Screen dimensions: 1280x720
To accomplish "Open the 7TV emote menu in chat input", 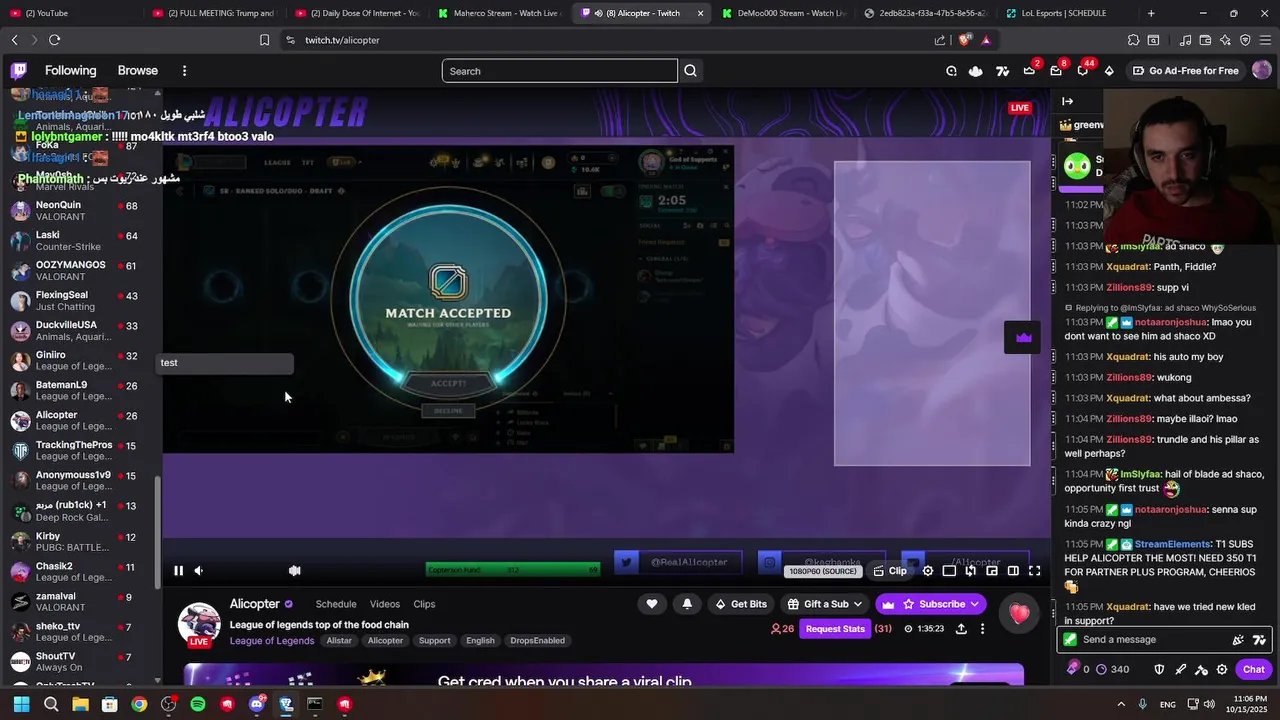I will click(x=1259, y=640).
